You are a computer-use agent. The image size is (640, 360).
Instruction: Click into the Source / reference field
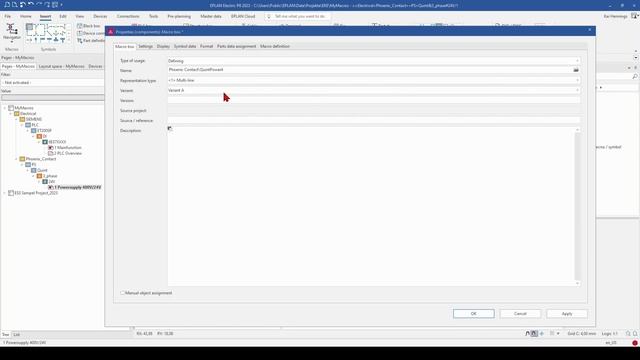click(373, 120)
